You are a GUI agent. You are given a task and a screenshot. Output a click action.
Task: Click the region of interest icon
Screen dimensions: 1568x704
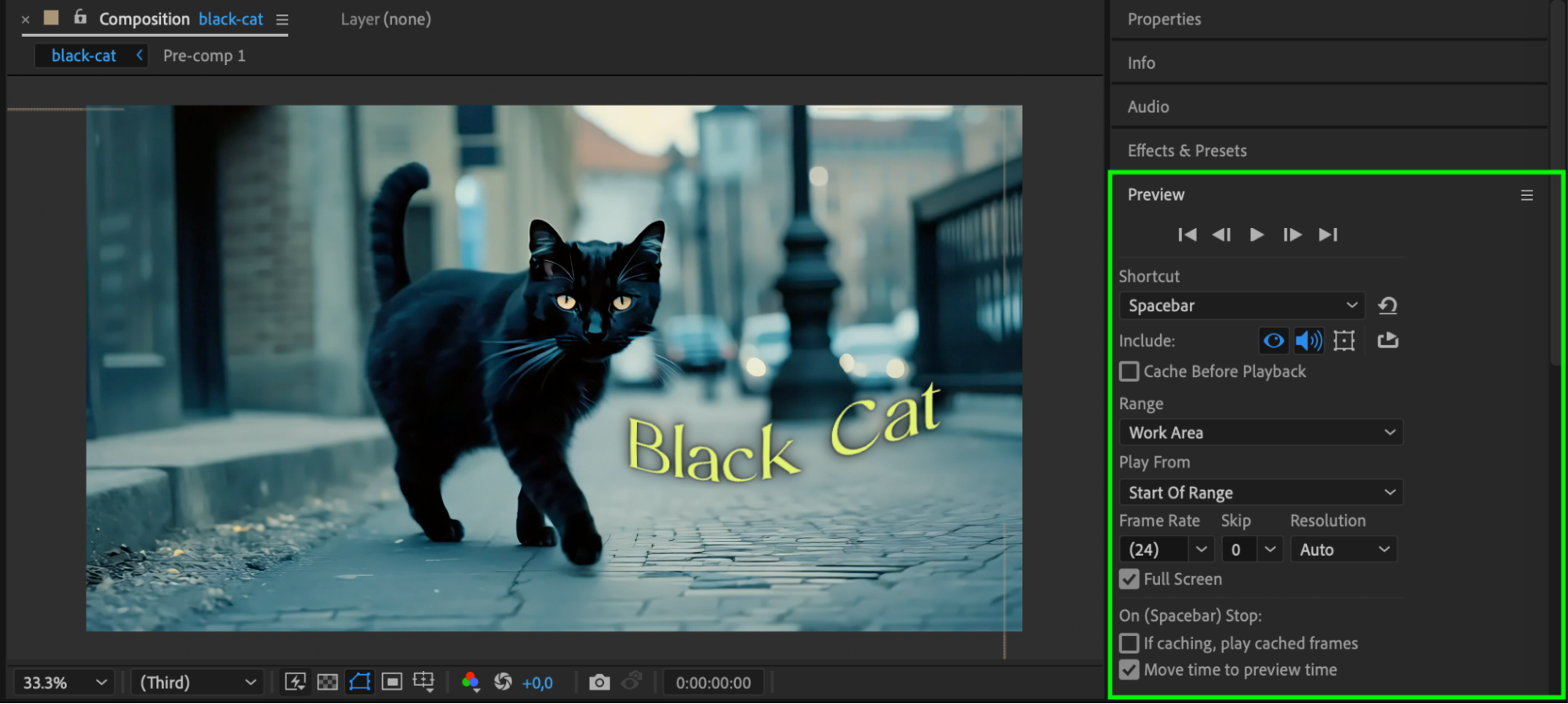coord(391,682)
